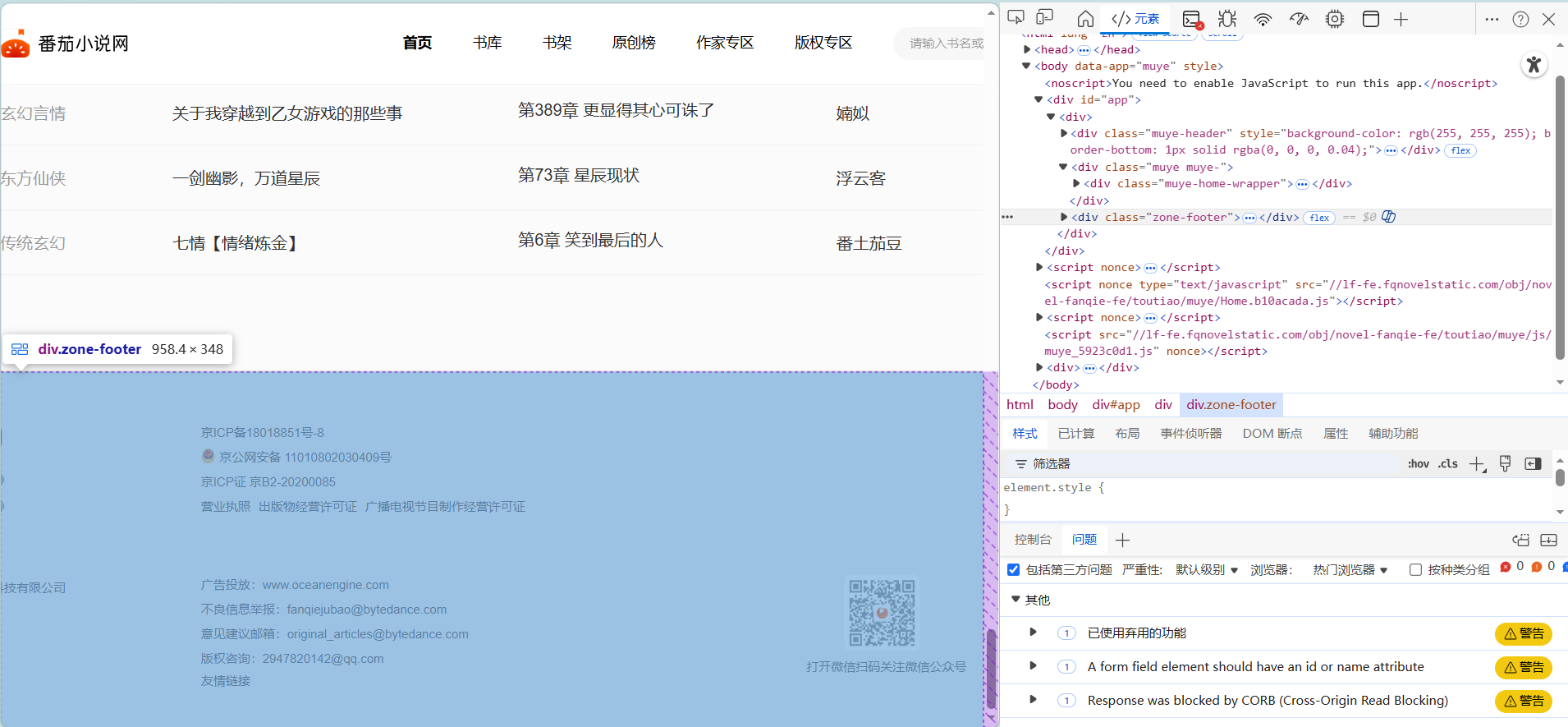This screenshot has height=727, width=1568.
Task: Click the book search input field
Action: [940, 43]
